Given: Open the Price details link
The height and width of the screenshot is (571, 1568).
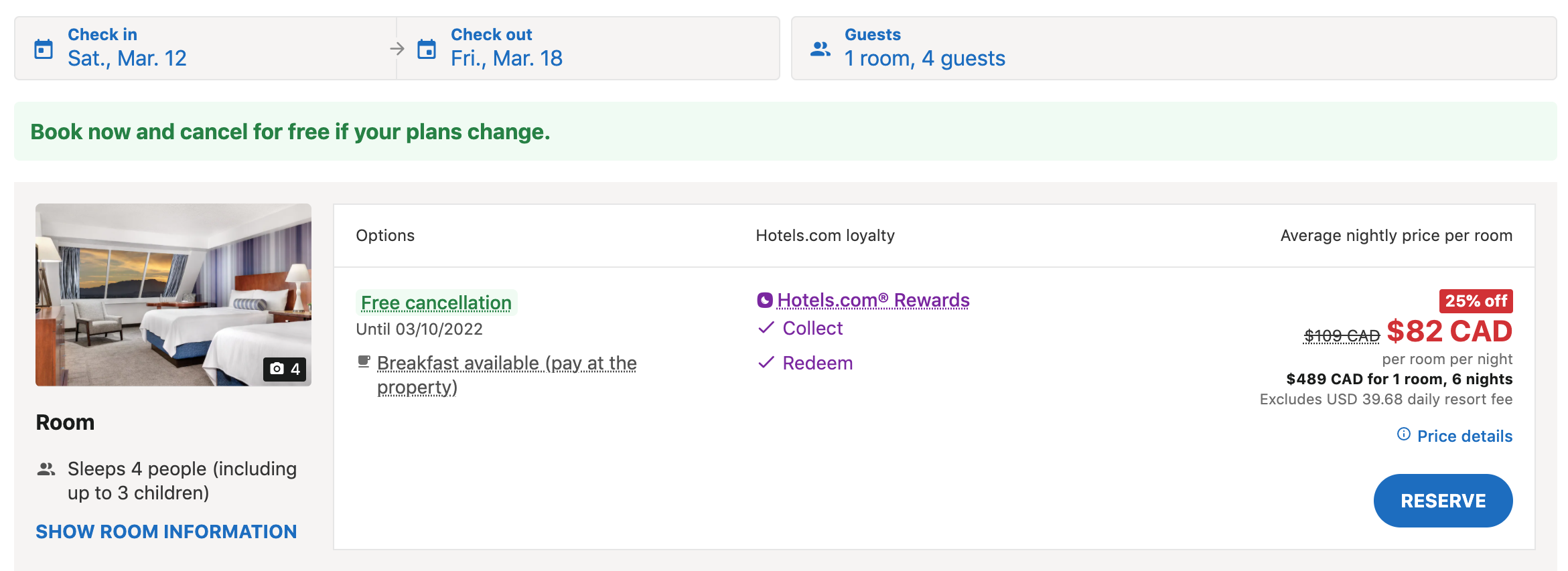Looking at the screenshot, I should point(1465,436).
